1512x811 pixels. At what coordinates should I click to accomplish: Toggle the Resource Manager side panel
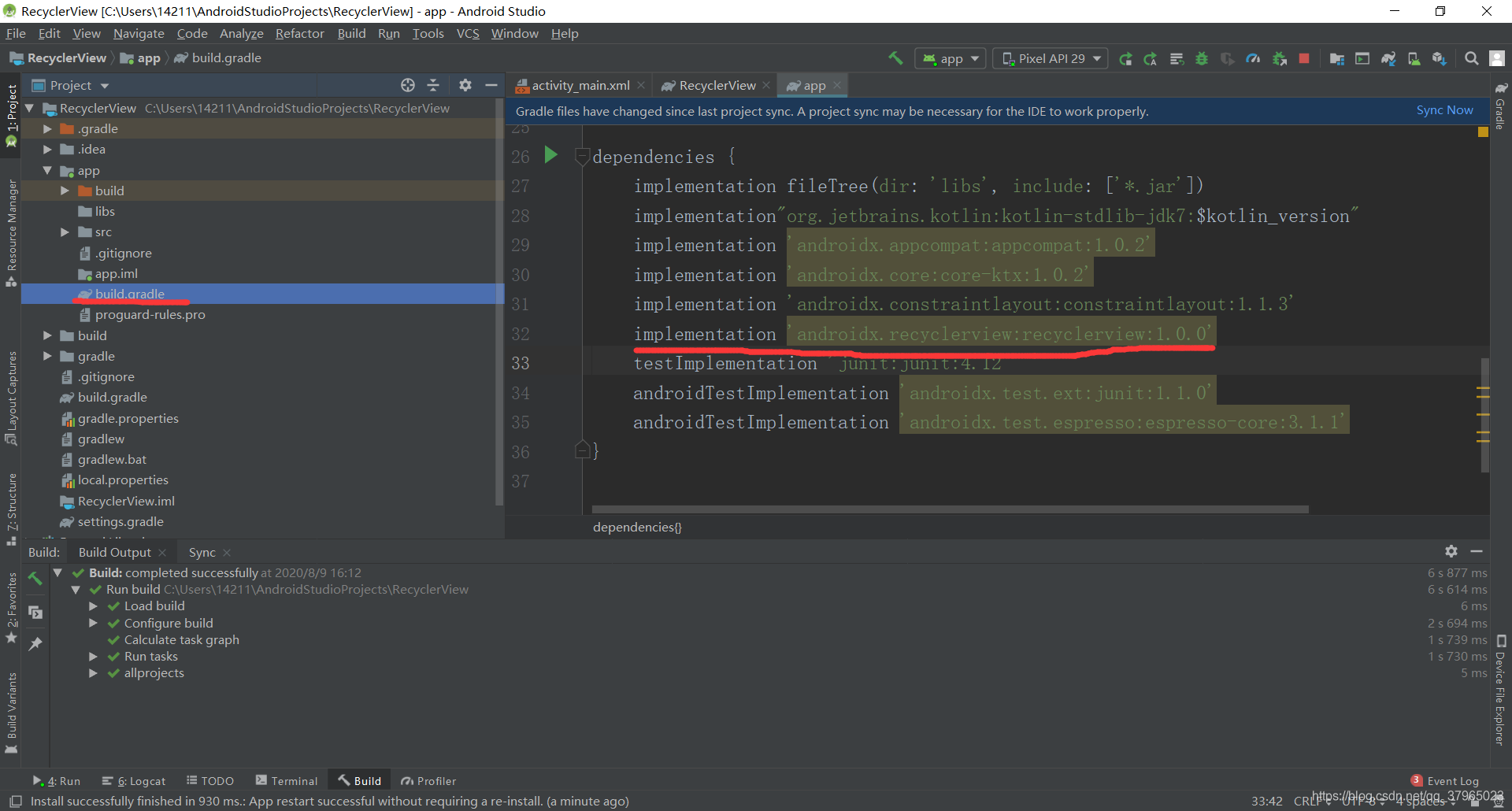click(11, 233)
